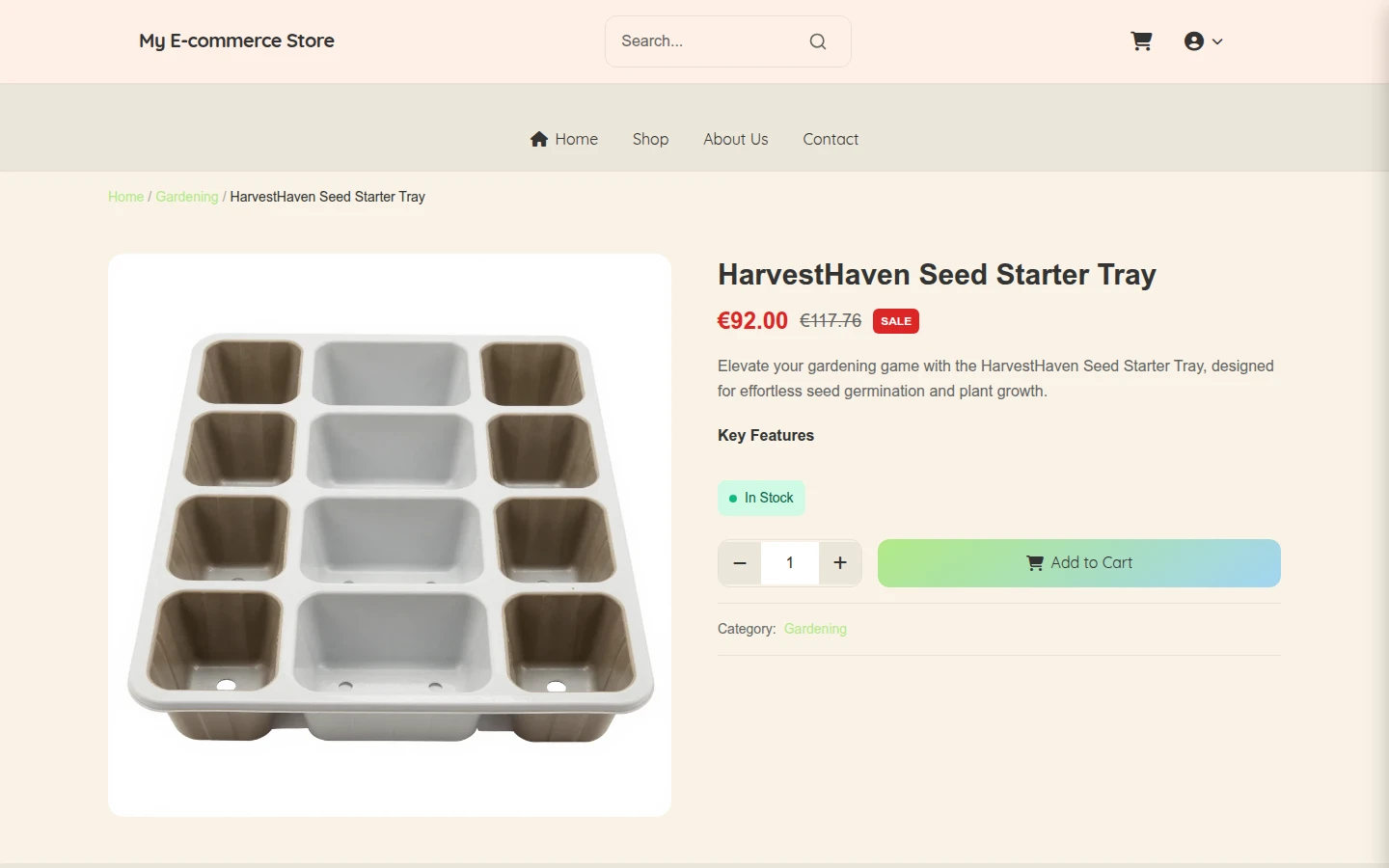
Task: Decrease quantity with the minus button
Action: (x=740, y=563)
